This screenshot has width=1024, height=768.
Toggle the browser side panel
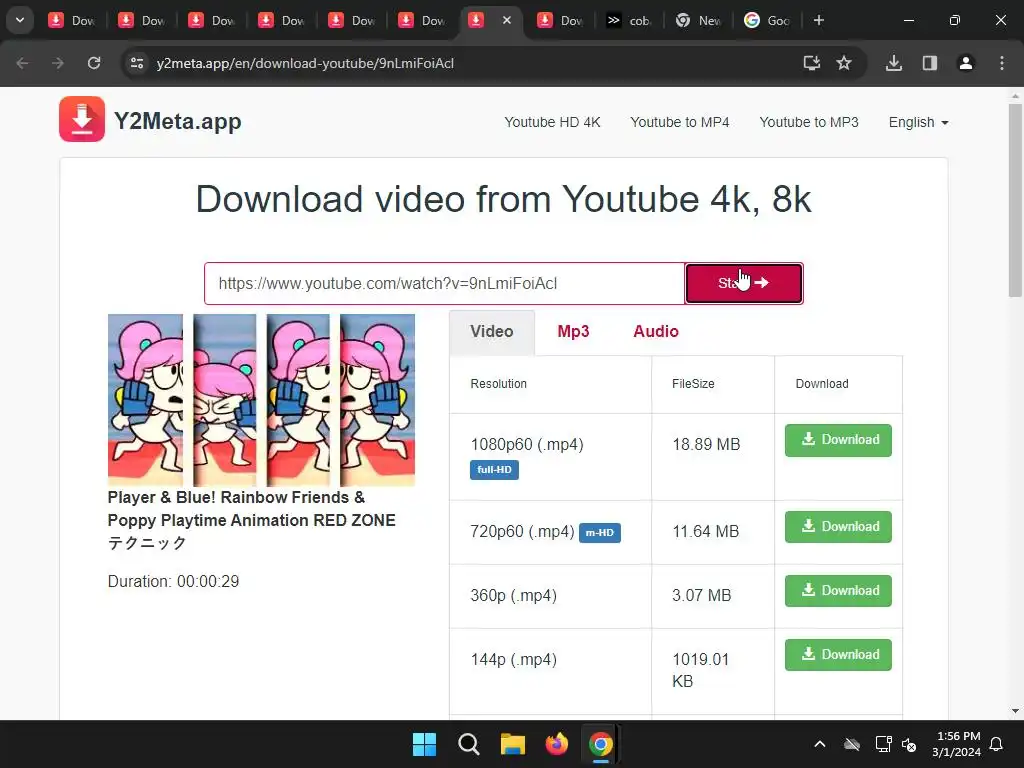[x=929, y=63]
